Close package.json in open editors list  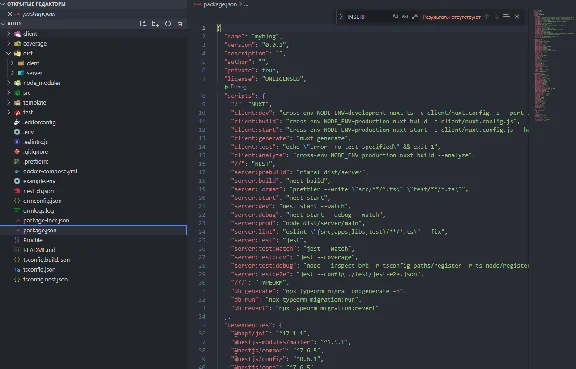click(10, 14)
